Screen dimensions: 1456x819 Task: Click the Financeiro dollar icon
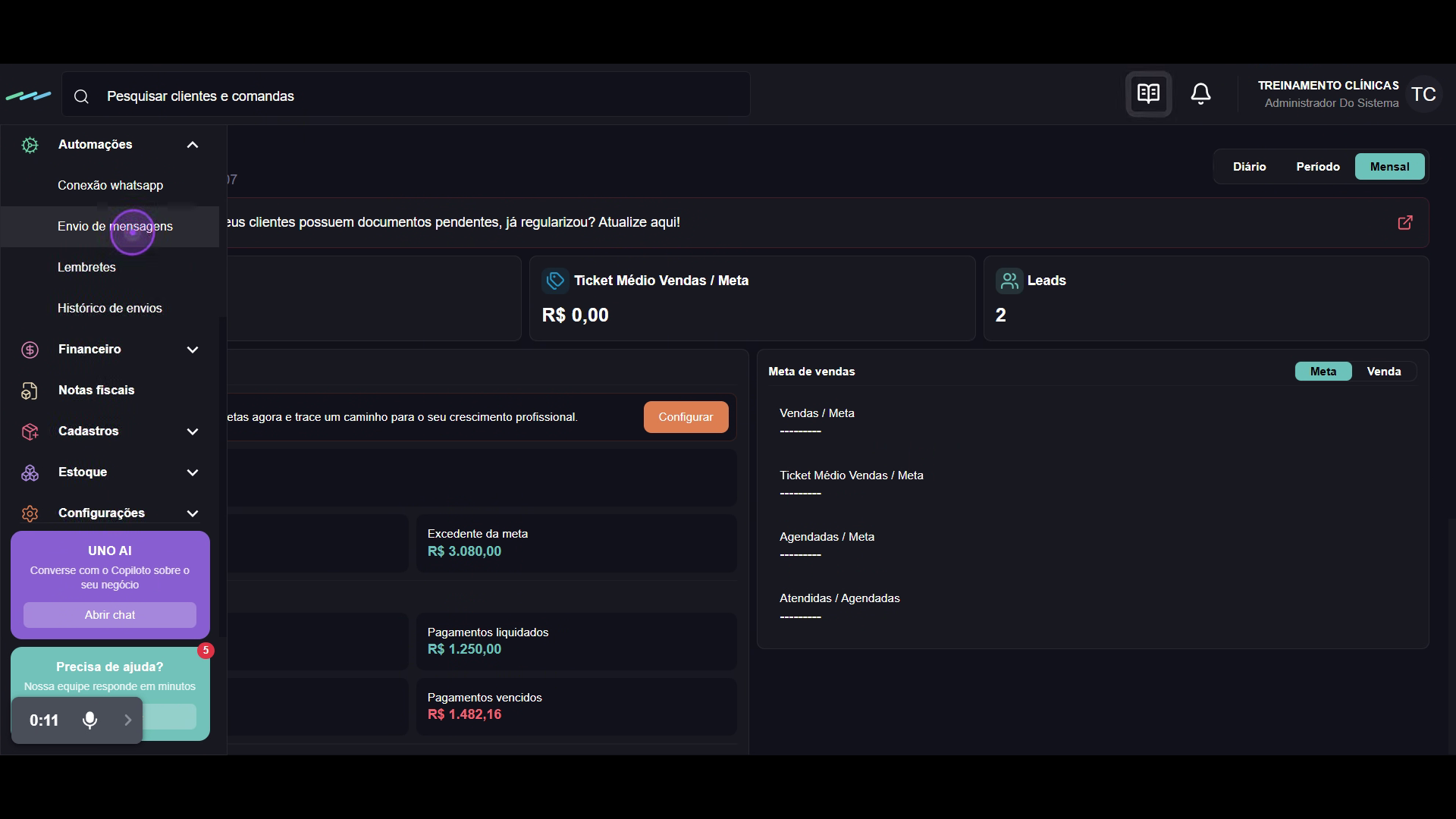point(30,350)
